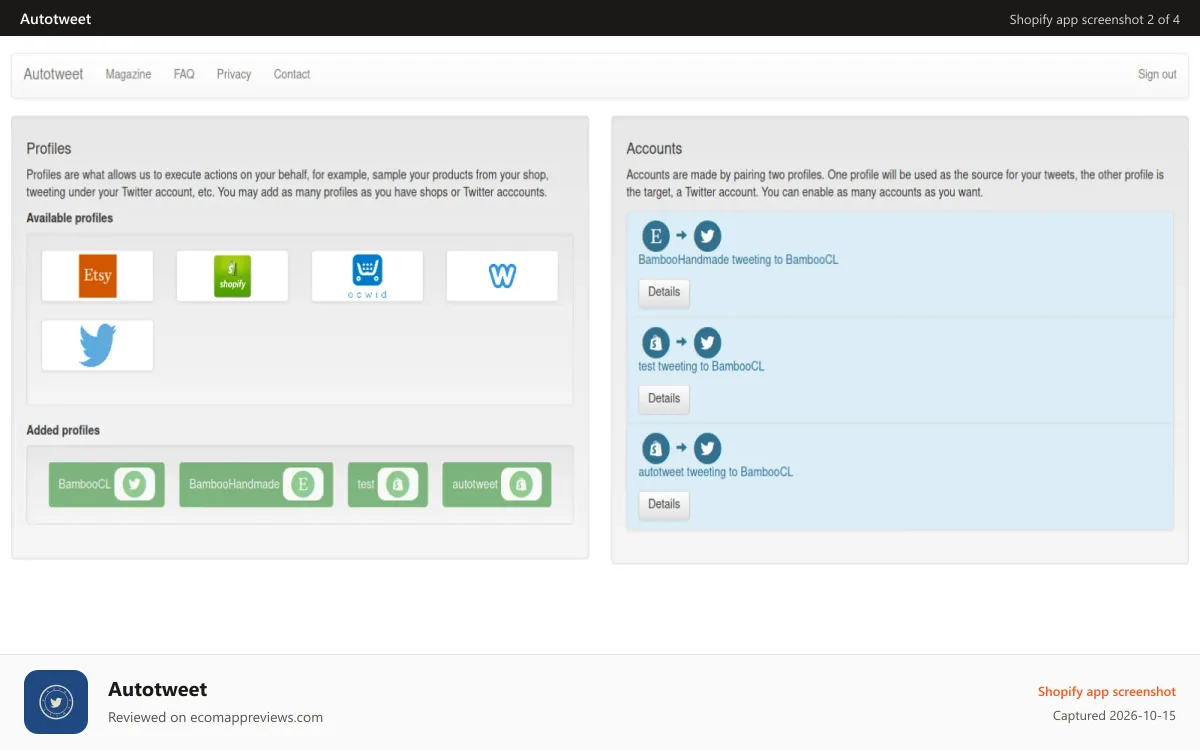Open Details for test tweeting to BambooCL
The height and width of the screenshot is (750, 1200).
664,398
